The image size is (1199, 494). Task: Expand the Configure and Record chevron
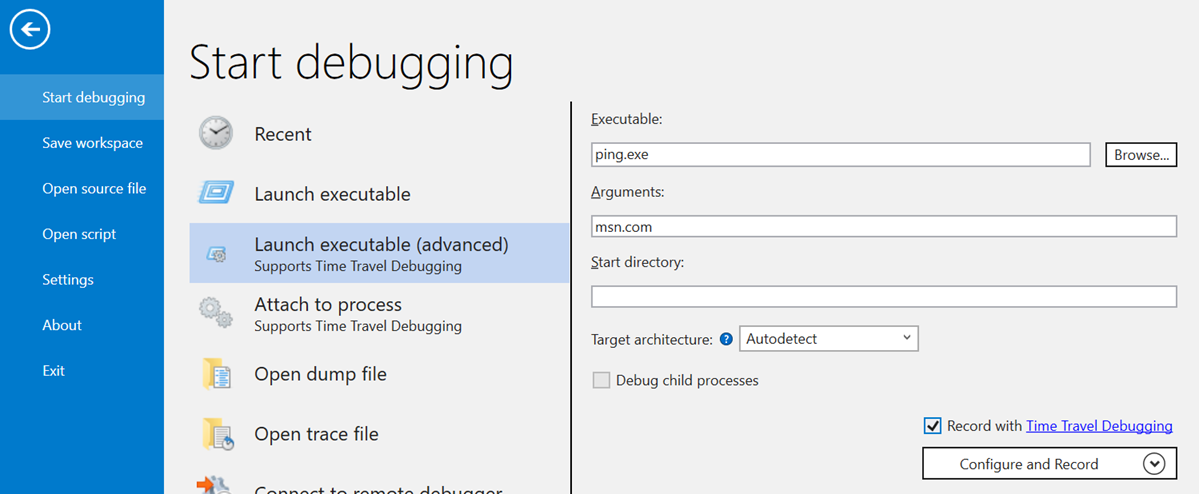click(1154, 464)
